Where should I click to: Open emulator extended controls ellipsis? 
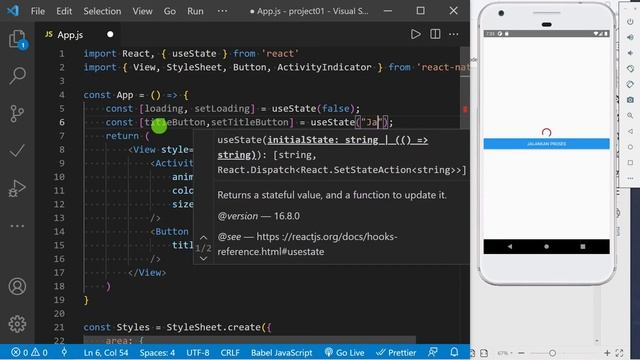pyautogui.click(x=630, y=178)
